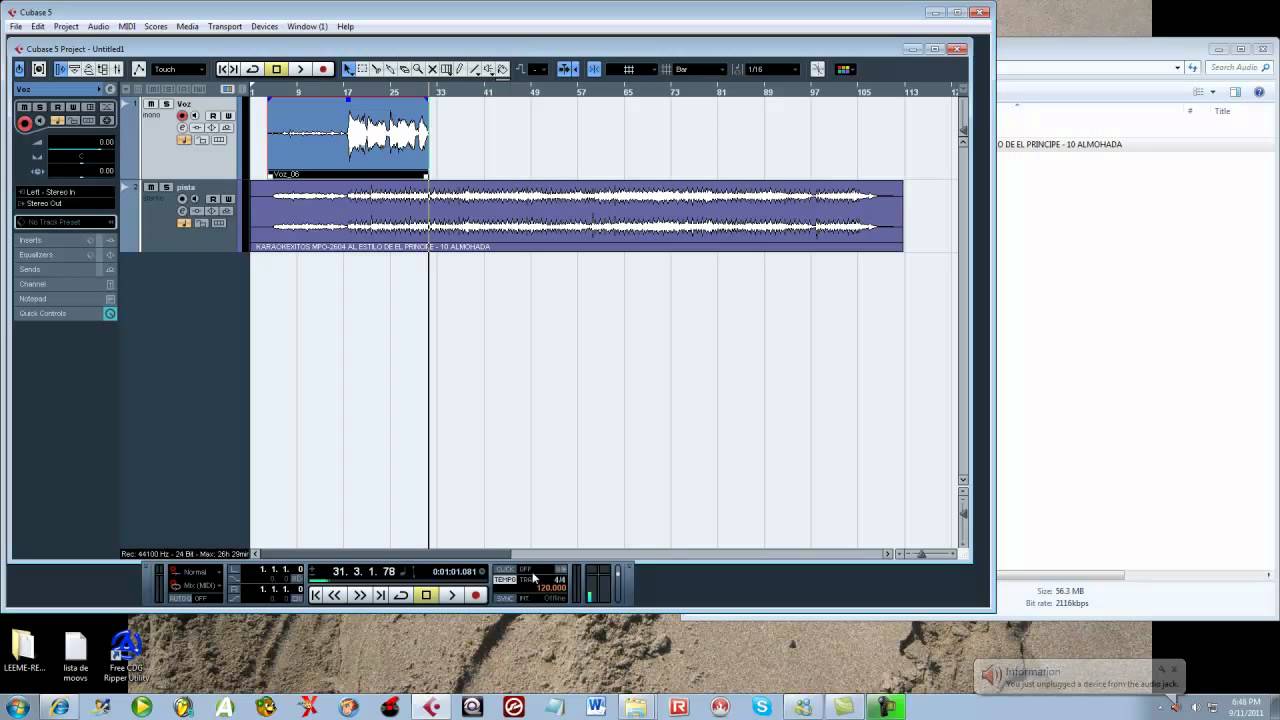Record-enable the Voz track in track list

click(183, 116)
